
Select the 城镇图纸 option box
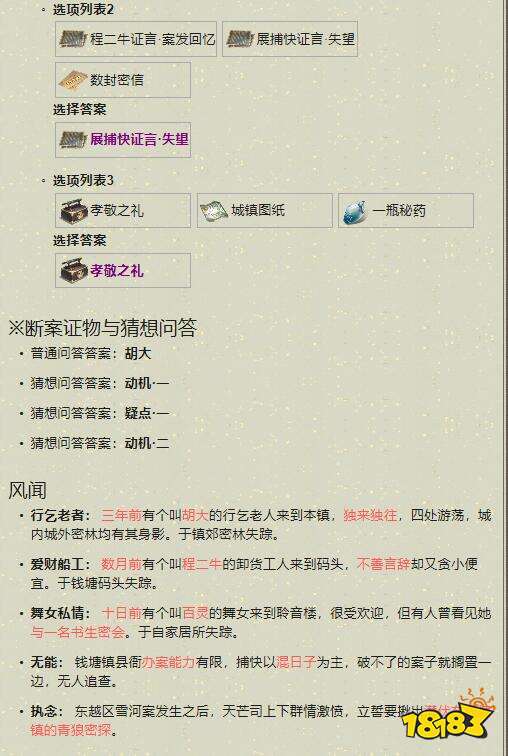pyautogui.click(x=265, y=211)
